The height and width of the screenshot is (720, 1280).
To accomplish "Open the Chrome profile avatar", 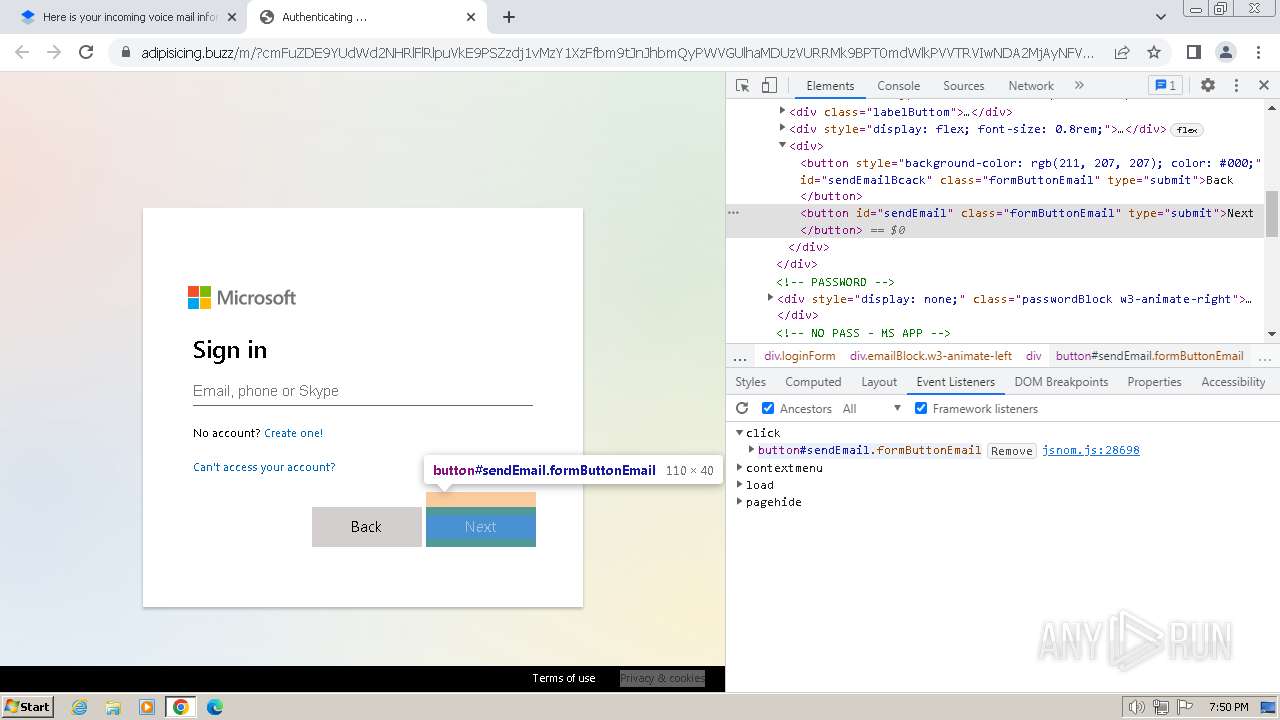I will pos(1225,52).
